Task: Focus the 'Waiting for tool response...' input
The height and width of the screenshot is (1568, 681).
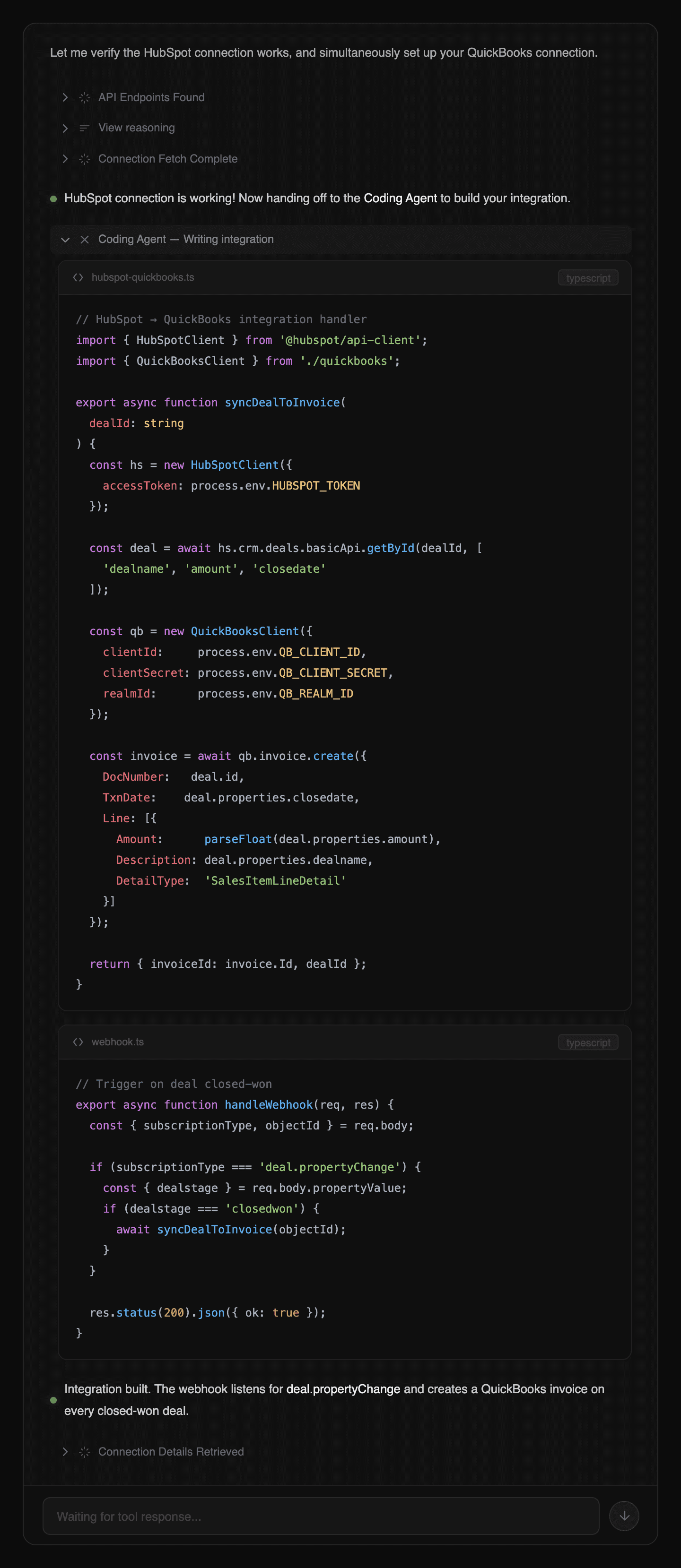Action: pos(321,1516)
